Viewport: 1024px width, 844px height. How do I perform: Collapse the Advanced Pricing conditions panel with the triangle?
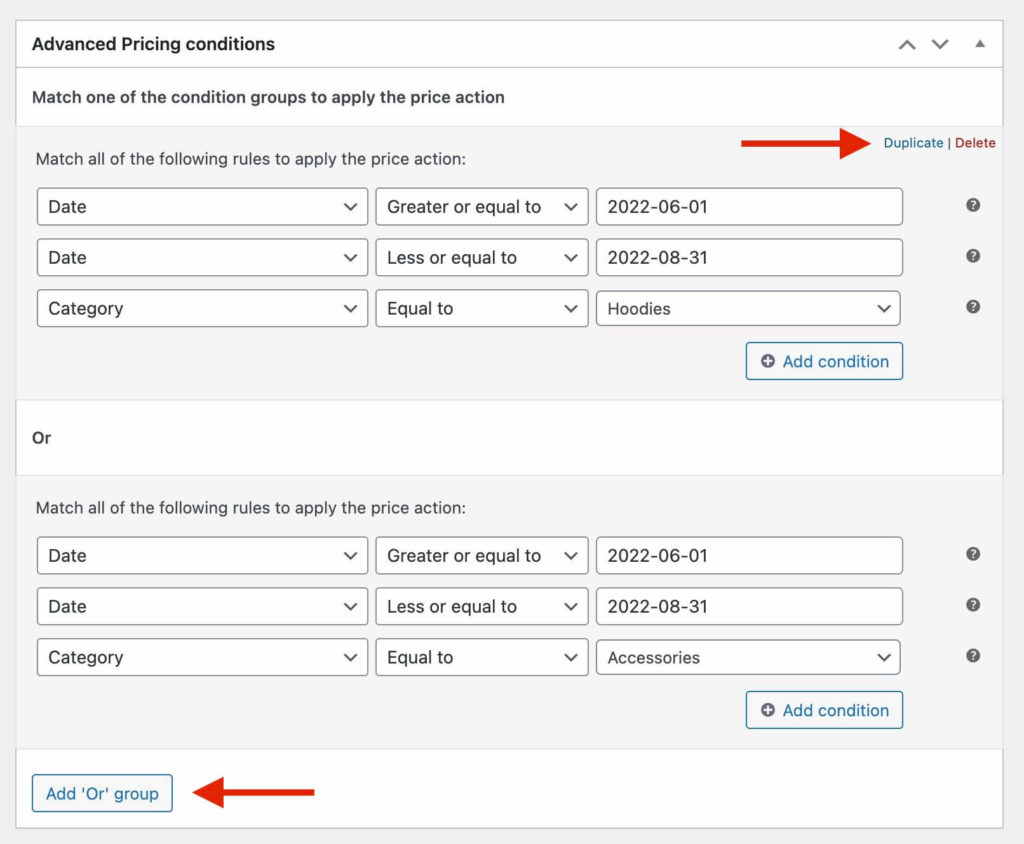980,44
